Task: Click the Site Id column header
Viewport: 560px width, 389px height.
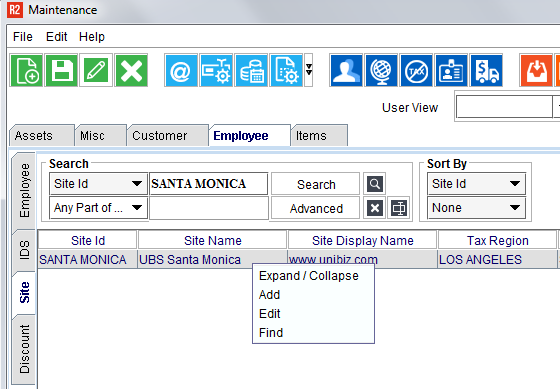Action: tap(88, 240)
